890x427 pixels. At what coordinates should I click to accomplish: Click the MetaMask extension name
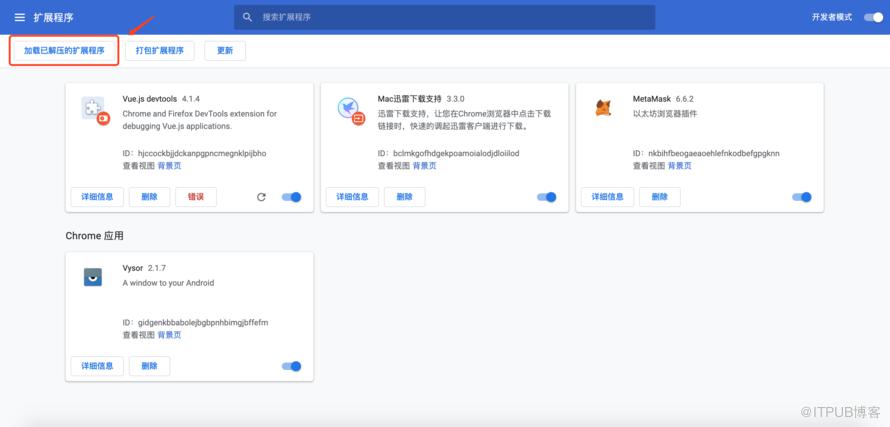click(x=652, y=98)
